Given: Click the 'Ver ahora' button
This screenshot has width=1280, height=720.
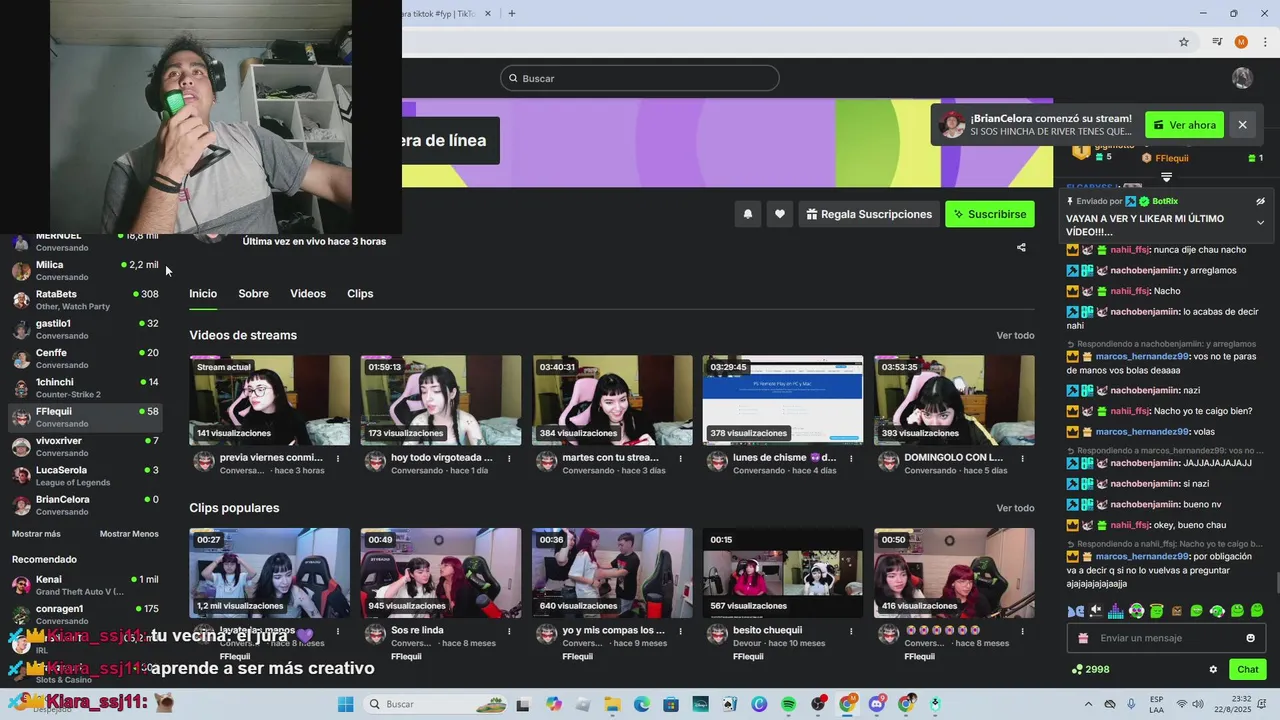Looking at the screenshot, I should click(x=1184, y=125).
